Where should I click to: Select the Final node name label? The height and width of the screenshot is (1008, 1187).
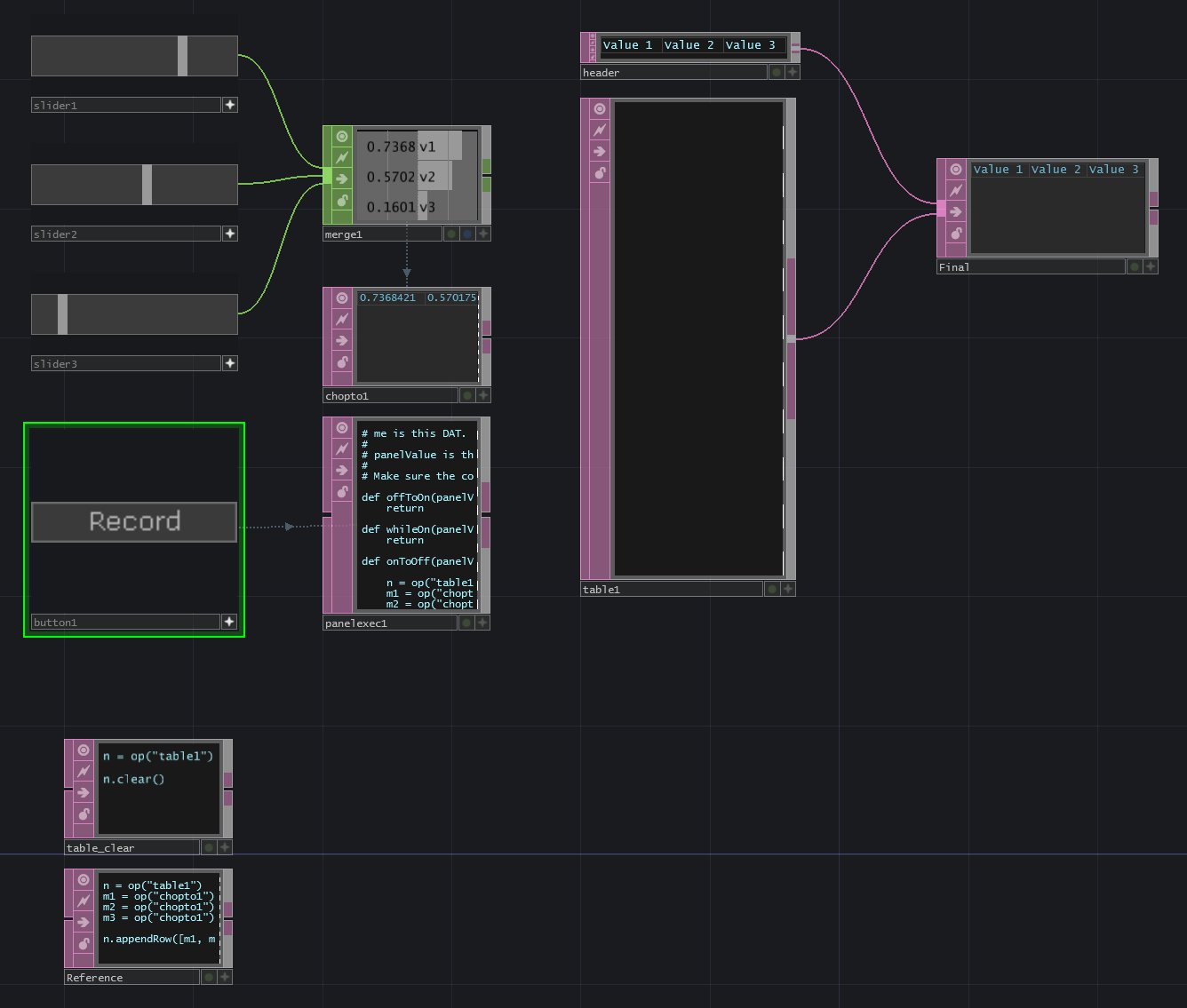[x=1030, y=266]
